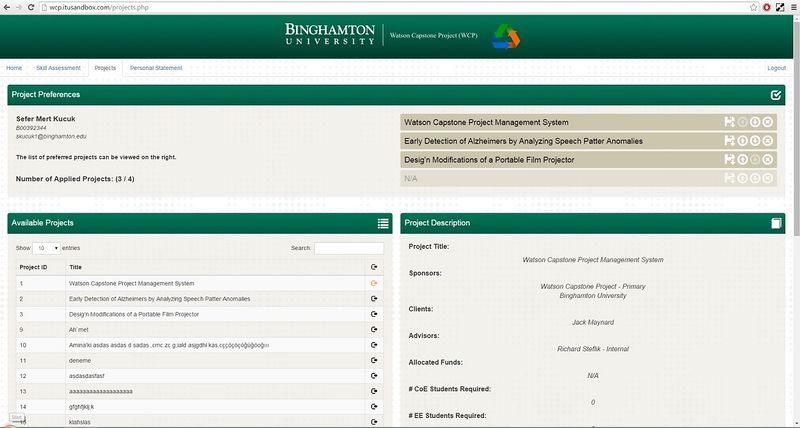The height and width of the screenshot is (428, 800).
Task: Click the Logout link
Action: point(776,68)
